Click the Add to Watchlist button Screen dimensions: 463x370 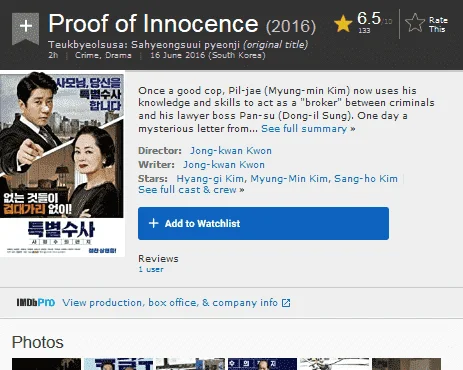[263, 223]
